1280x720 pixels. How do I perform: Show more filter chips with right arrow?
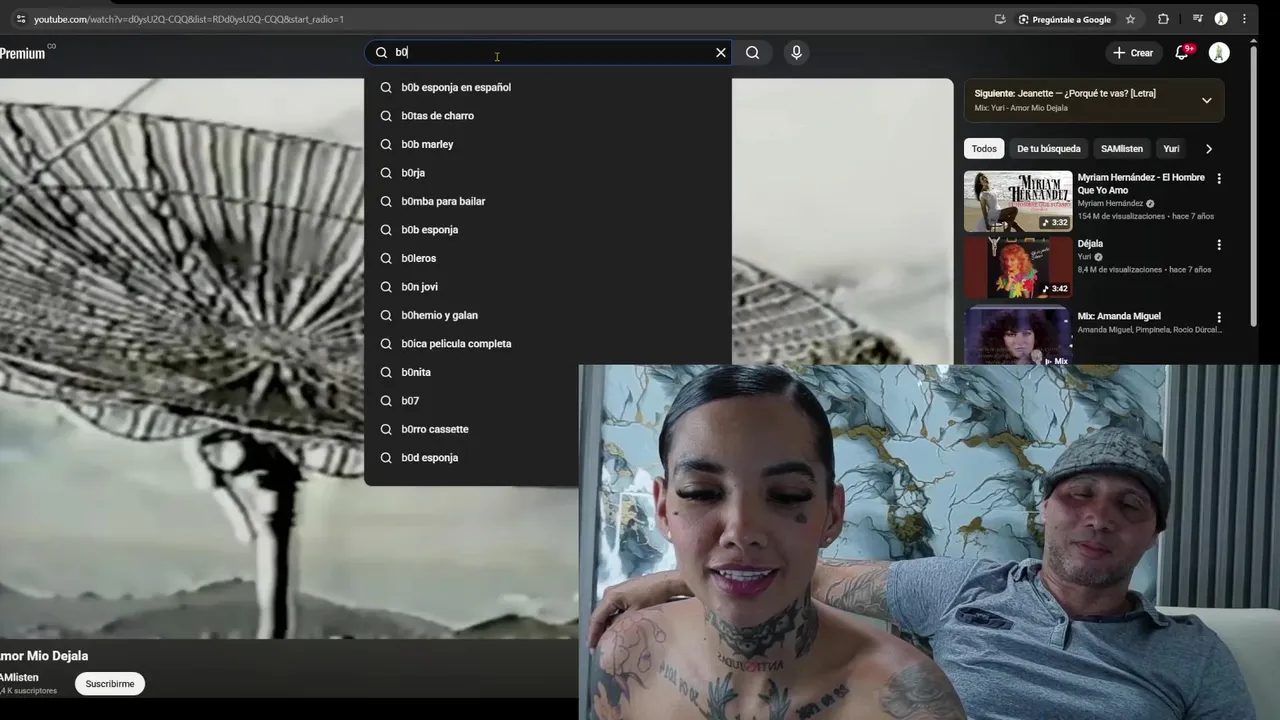pos(1208,149)
